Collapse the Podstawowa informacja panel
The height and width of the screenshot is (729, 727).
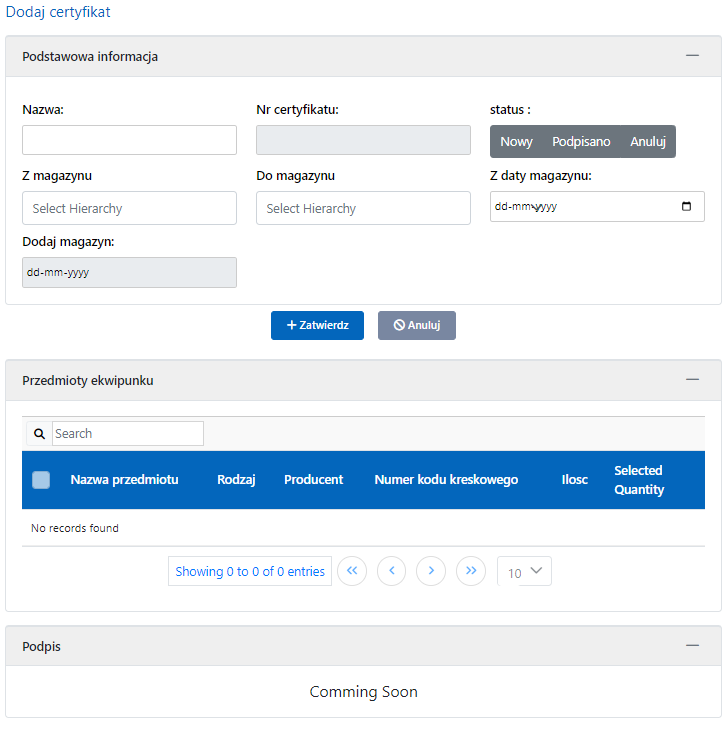tap(692, 57)
